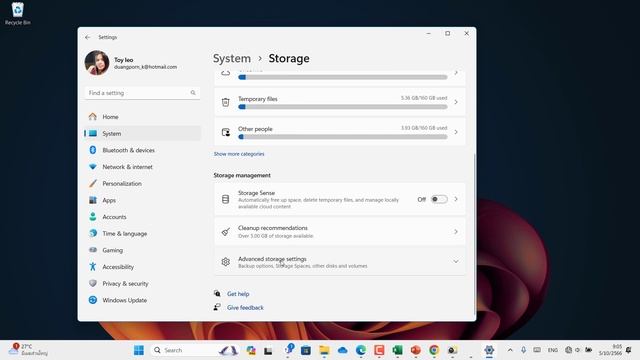This screenshot has width=640, height=360.
Task: Open Storage Sense via its chevron
Action: coord(456,199)
